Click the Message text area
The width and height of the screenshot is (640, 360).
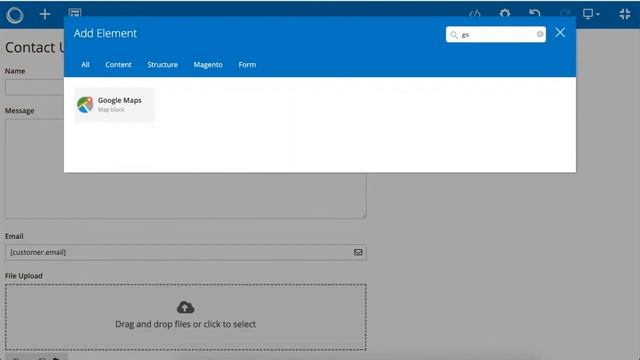coord(186,169)
